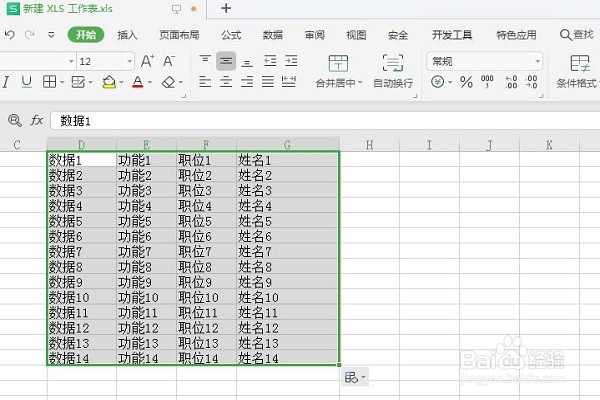Decrease decimal places icon
This screenshot has height=400, width=600.
point(532,82)
